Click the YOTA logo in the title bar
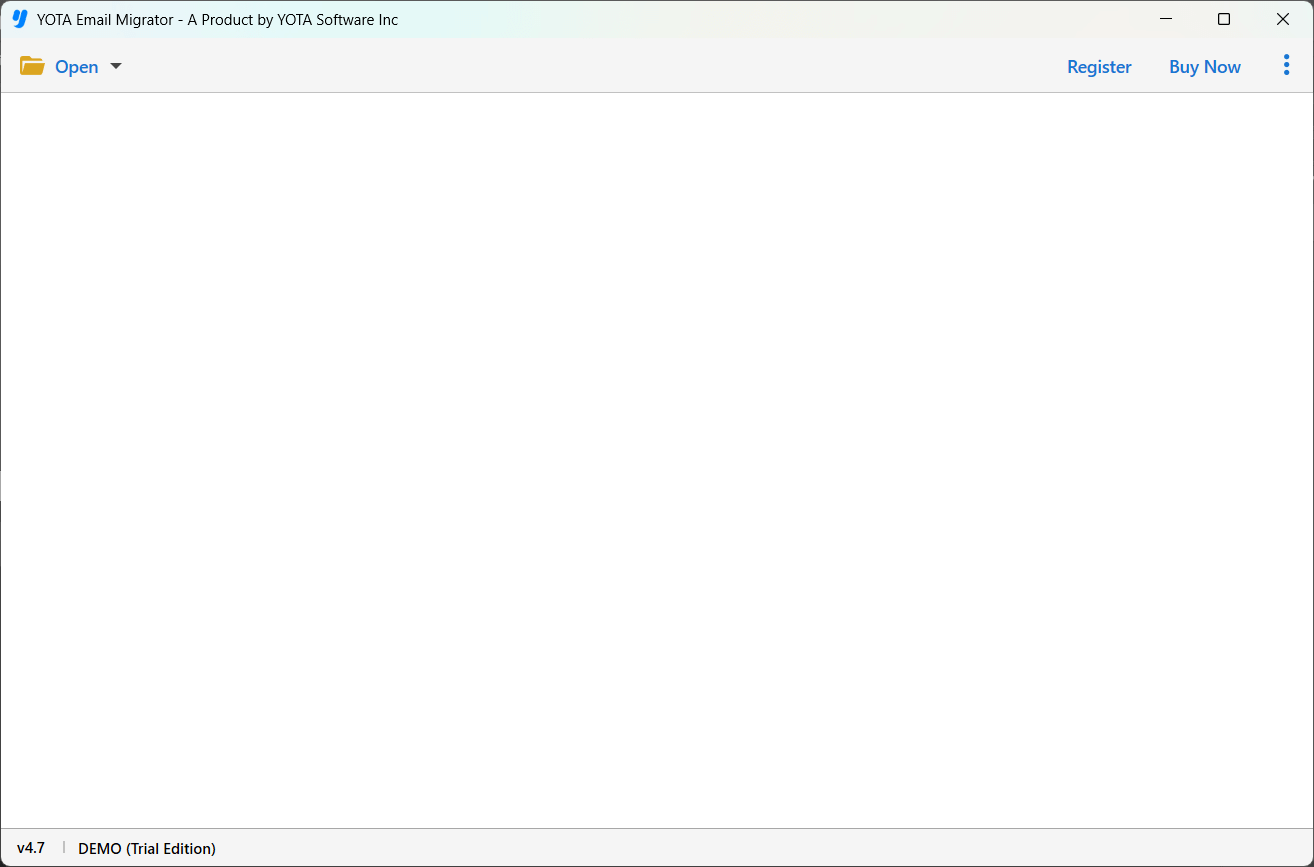This screenshot has width=1314, height=867. pyautogui.click(x=19, y=19)
